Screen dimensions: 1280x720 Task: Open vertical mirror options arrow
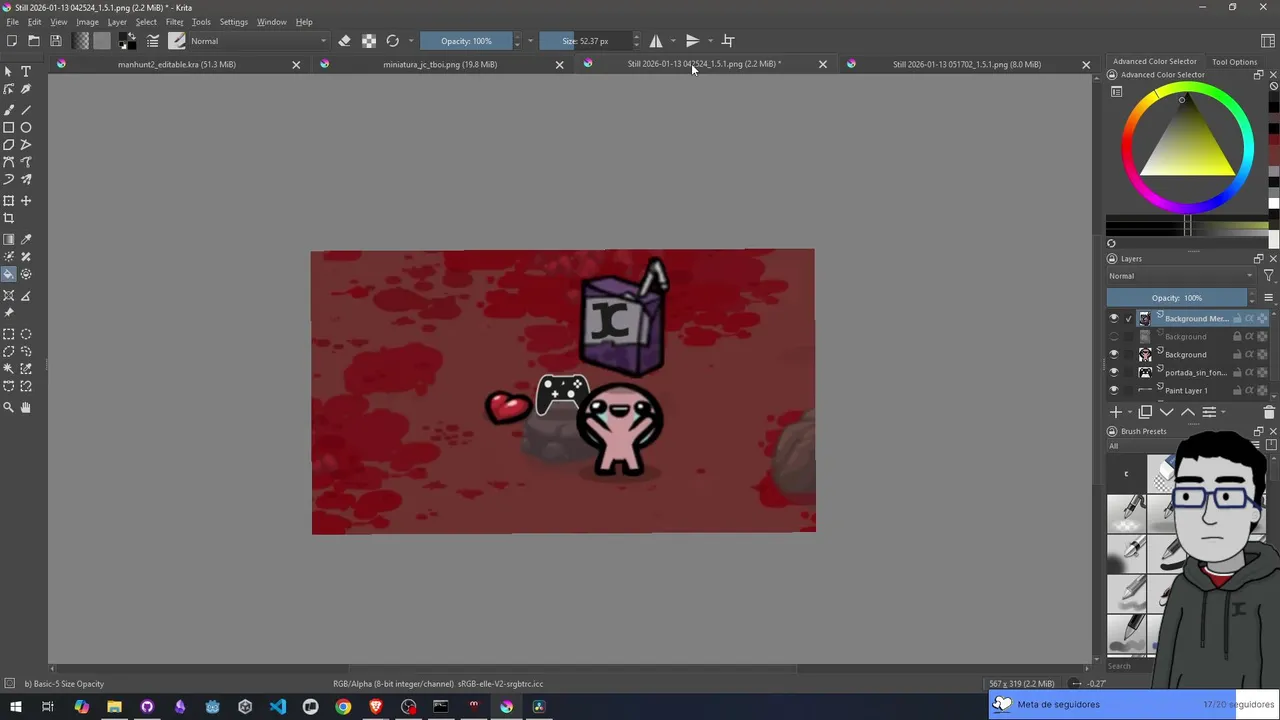point(710,41)
